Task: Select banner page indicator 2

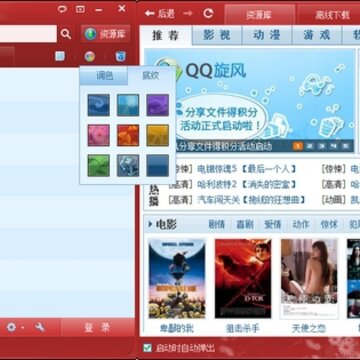Action: (310, 146)
